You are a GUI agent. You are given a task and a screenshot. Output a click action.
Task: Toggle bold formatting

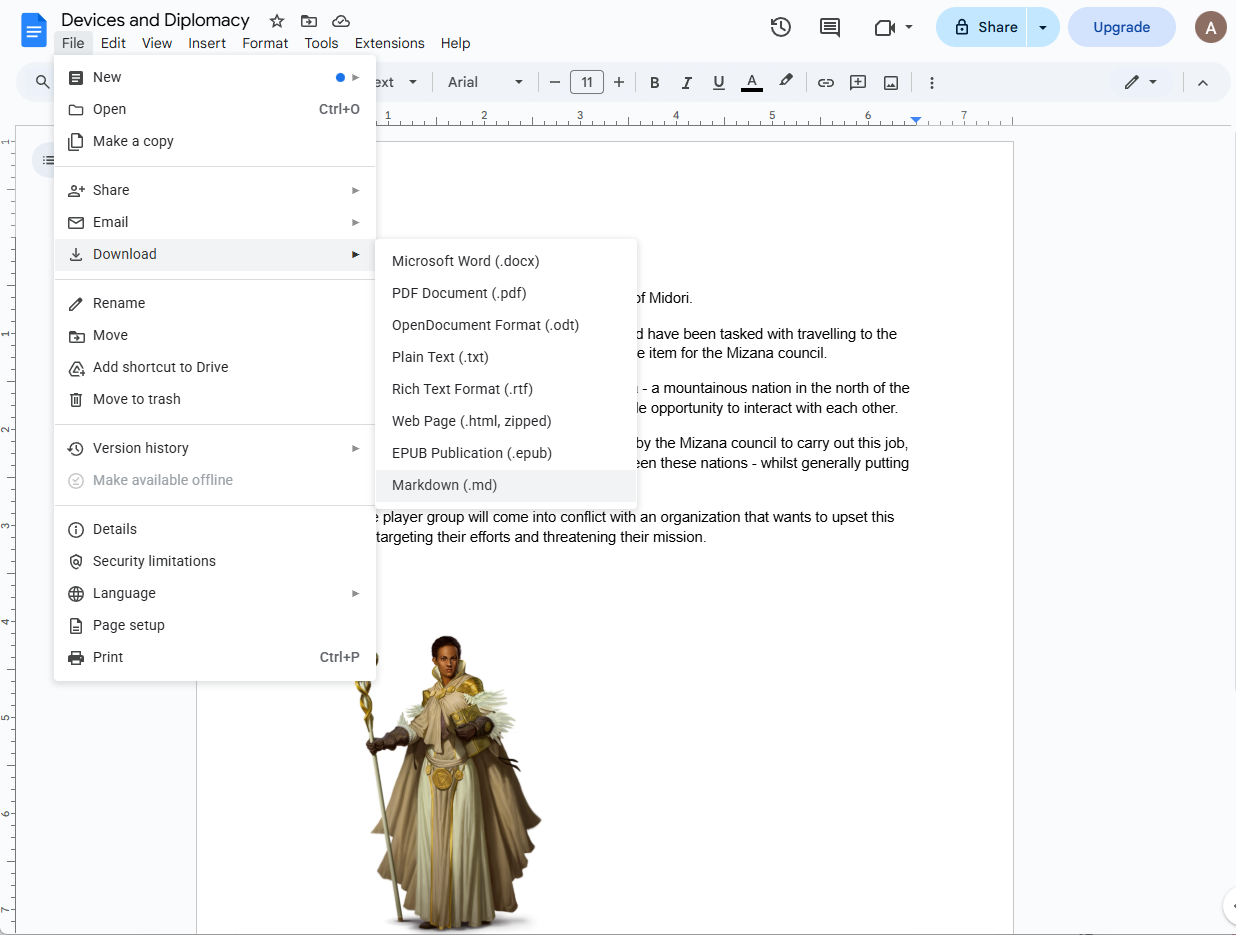(654, 82)
